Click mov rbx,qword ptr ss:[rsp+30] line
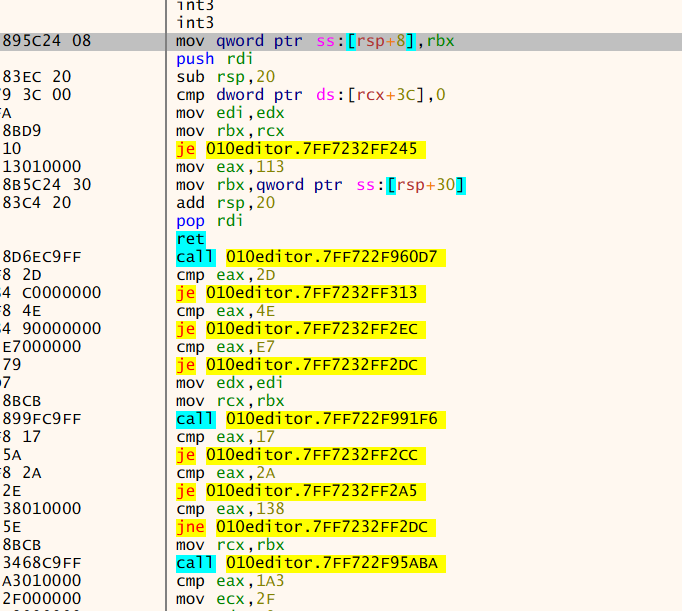682x611 pixels. coord(321,185)
